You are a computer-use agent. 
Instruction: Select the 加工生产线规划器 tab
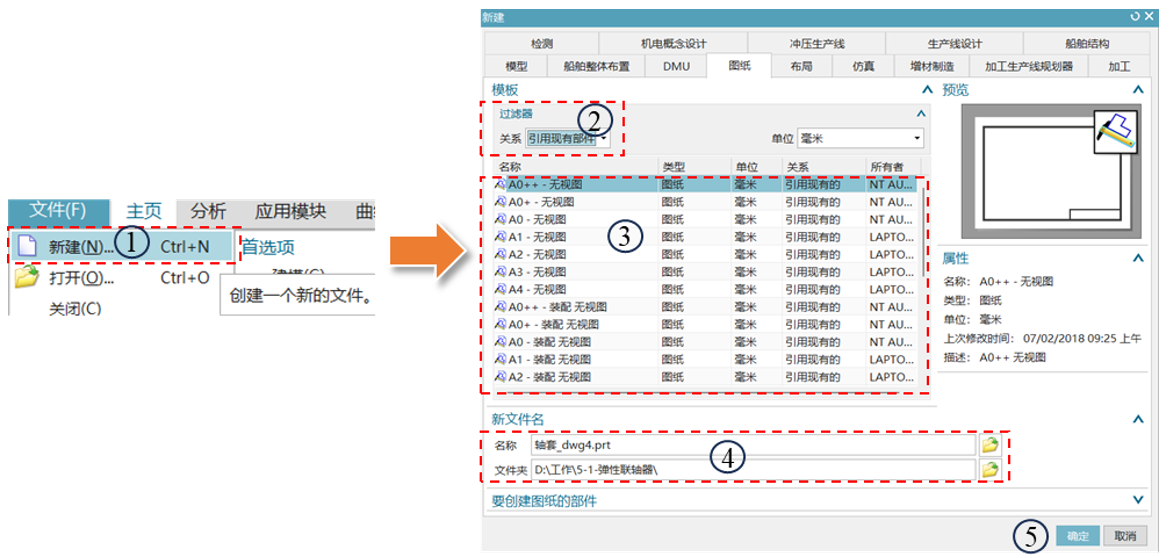tap(1029, 66)
